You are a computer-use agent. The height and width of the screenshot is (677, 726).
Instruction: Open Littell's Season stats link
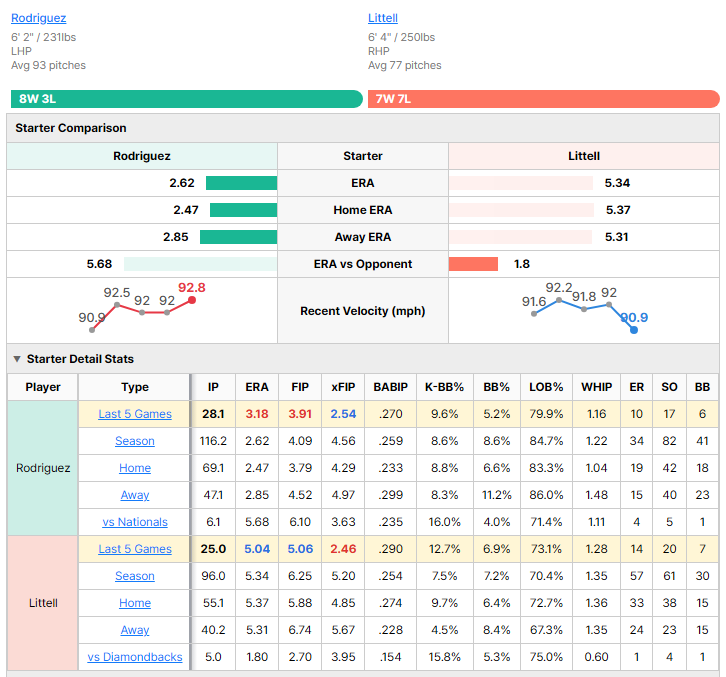[135, 576]
